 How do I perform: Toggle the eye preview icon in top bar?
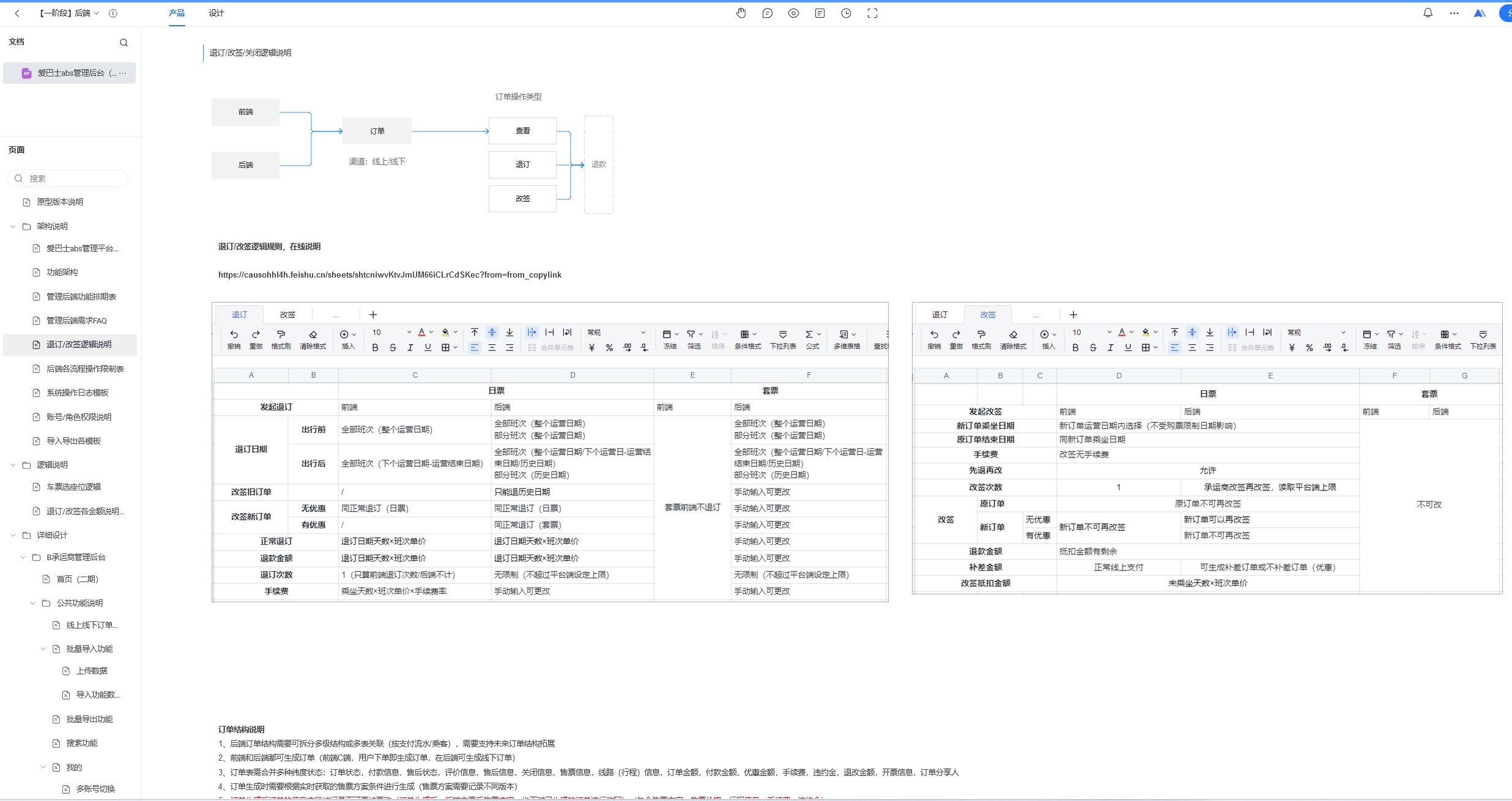(x=793, y=13)
